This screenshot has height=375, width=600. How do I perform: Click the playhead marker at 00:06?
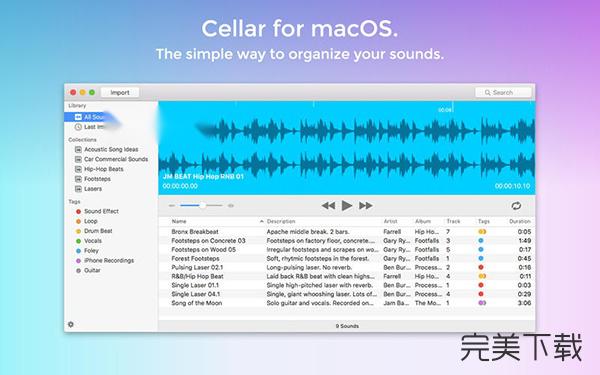[x=453, y=107]
